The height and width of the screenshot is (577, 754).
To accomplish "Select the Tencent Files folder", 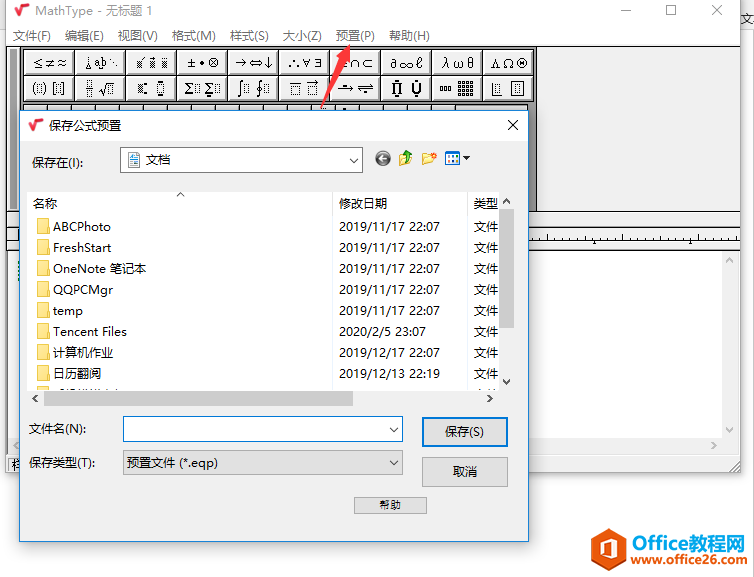I will (x=82, y=332).
